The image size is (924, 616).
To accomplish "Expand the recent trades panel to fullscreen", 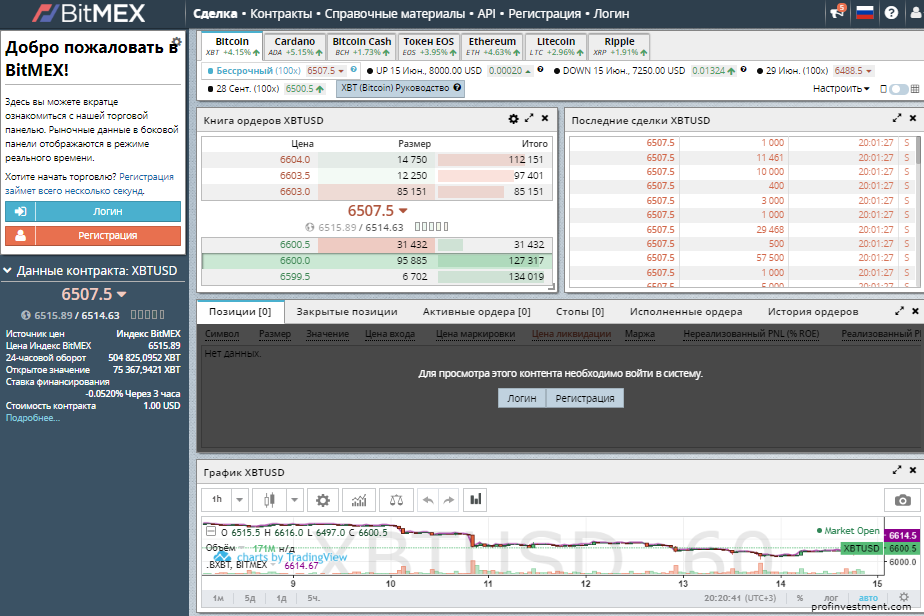I will click(x=897, y=118).
